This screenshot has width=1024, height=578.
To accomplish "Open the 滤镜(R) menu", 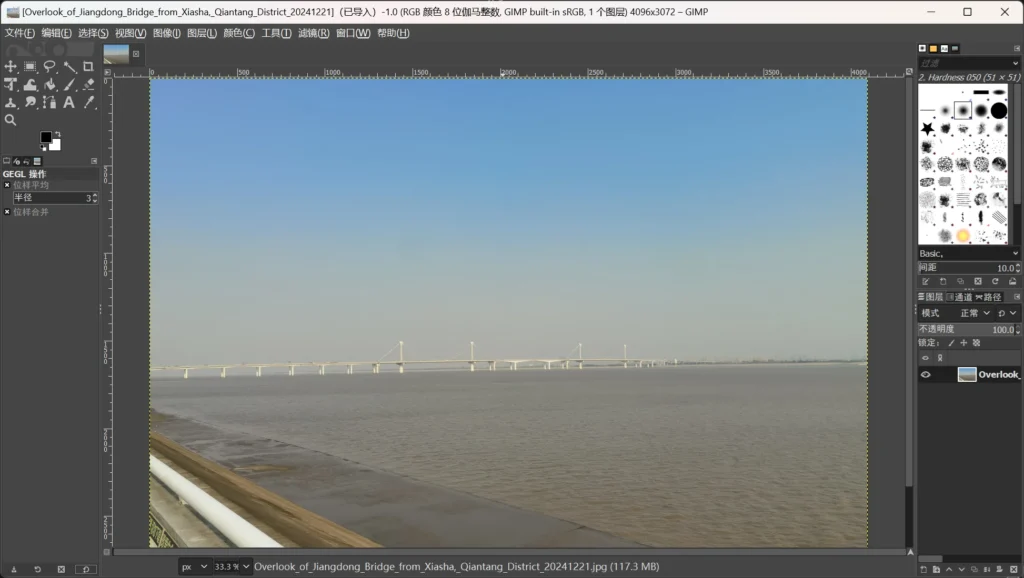I will click(x=313, y=33).
